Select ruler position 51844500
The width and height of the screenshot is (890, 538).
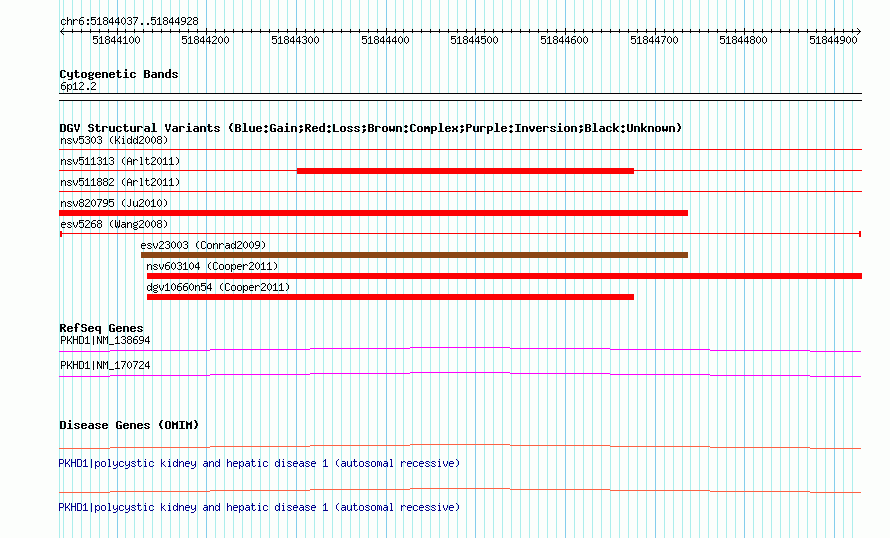point(474,40)
